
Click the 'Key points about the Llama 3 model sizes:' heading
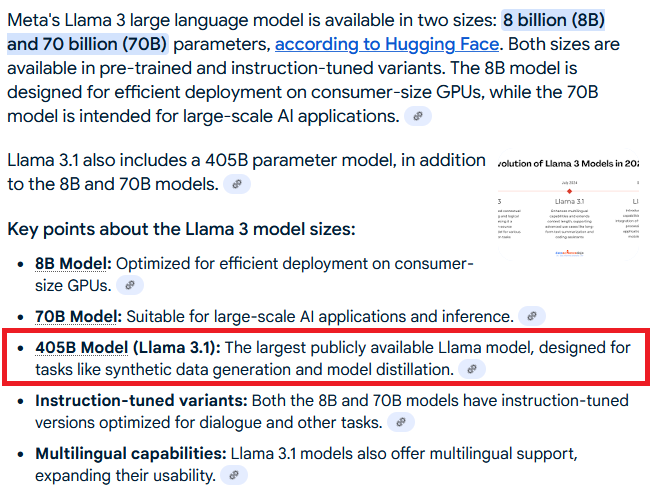(181, 229)
